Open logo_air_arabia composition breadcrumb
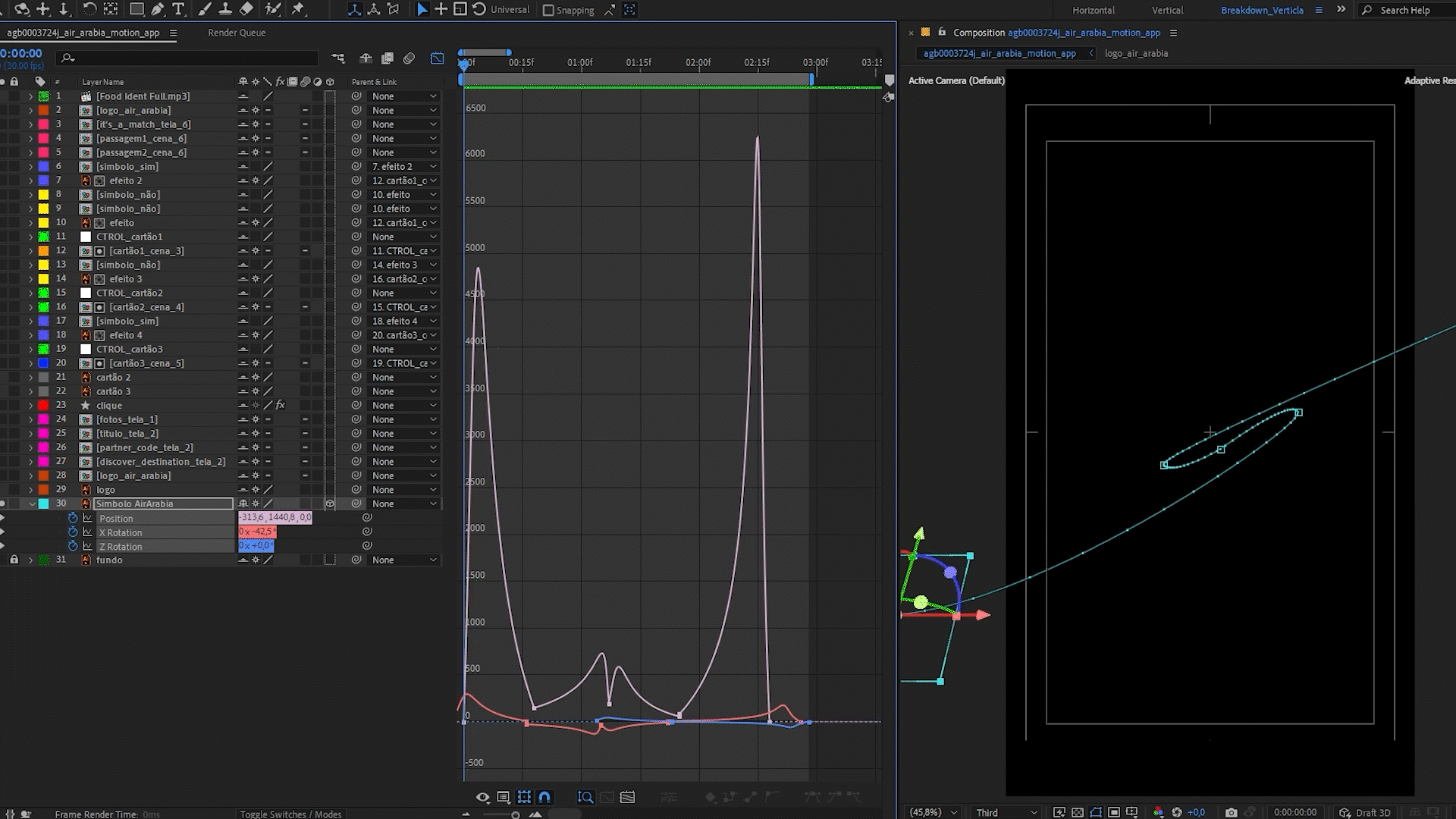Image resolution: width=1456 pixels, height=819 pixels. tap(1136, 53)
